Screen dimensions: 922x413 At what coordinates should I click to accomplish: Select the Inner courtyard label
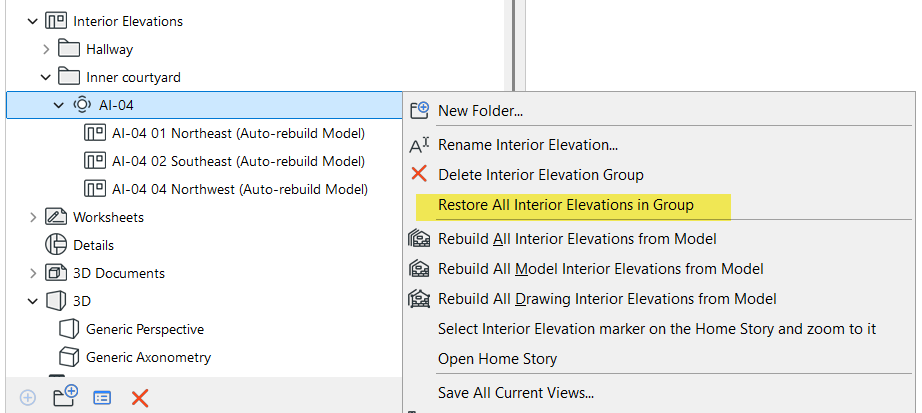coord(133,77)
